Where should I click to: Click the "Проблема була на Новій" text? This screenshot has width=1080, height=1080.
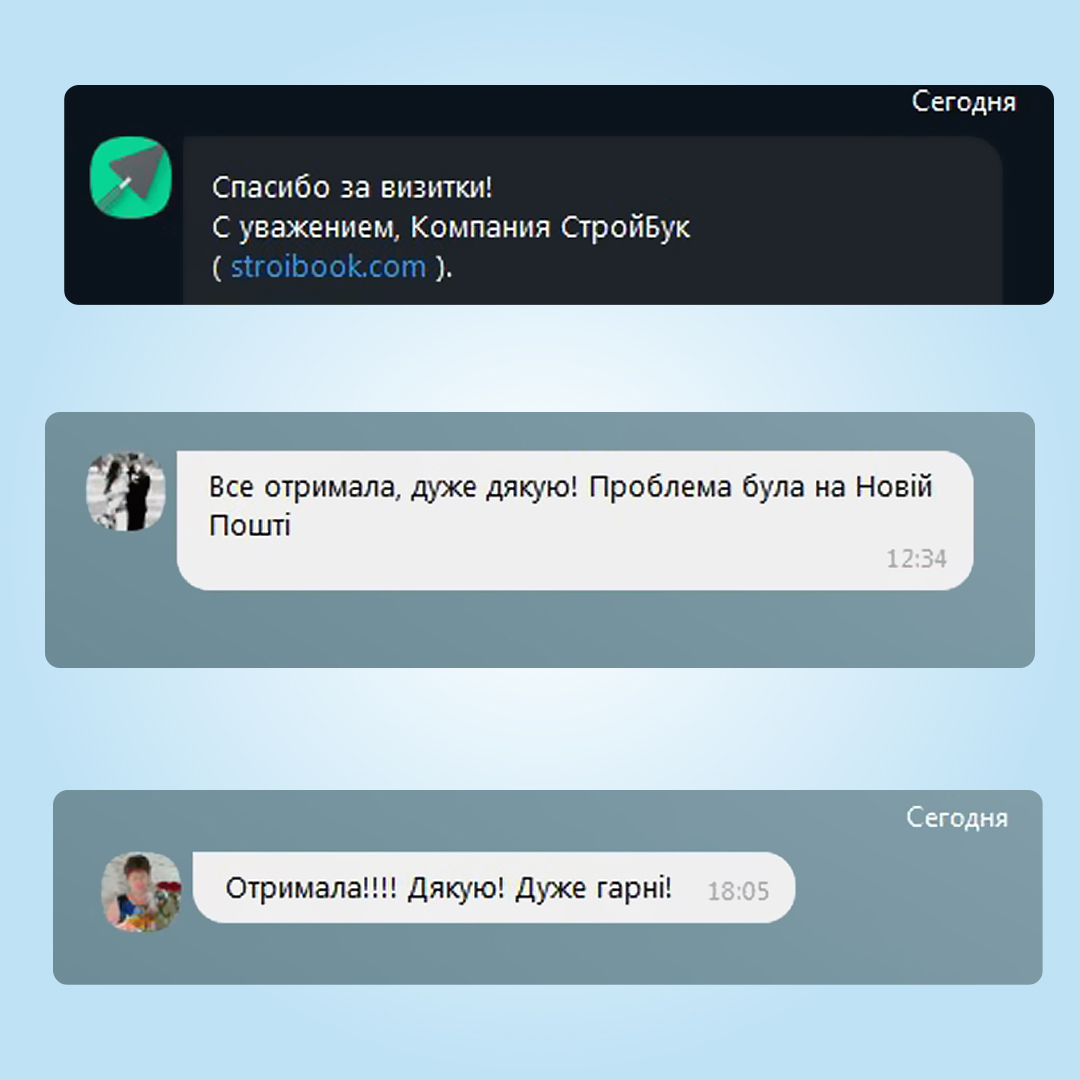point(760,487)
